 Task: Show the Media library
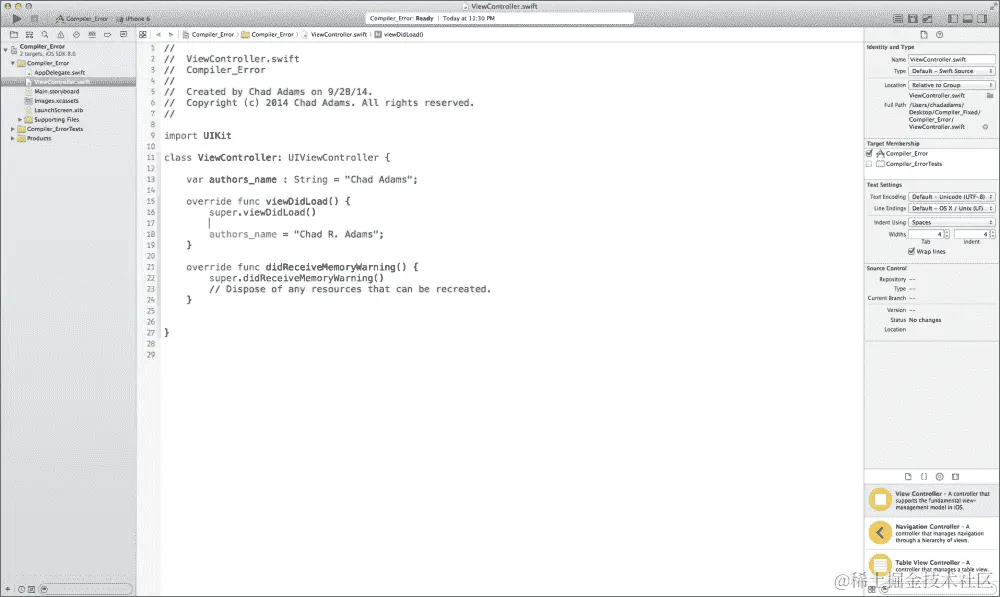point(955,476)
